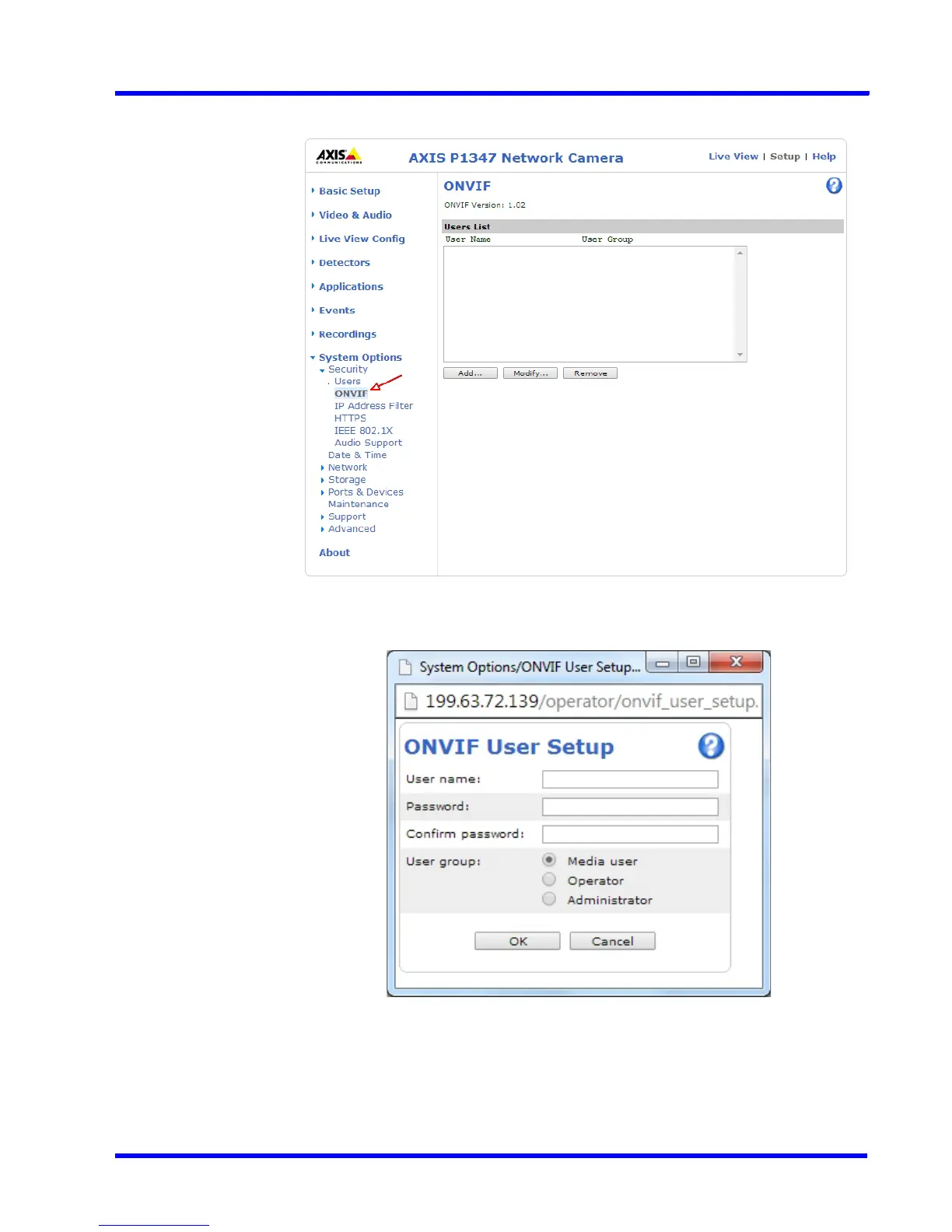Viewport: 952px width, 1232px height.
Task: Click the ONVIF User Setup help icon
Action: [711, 746]
